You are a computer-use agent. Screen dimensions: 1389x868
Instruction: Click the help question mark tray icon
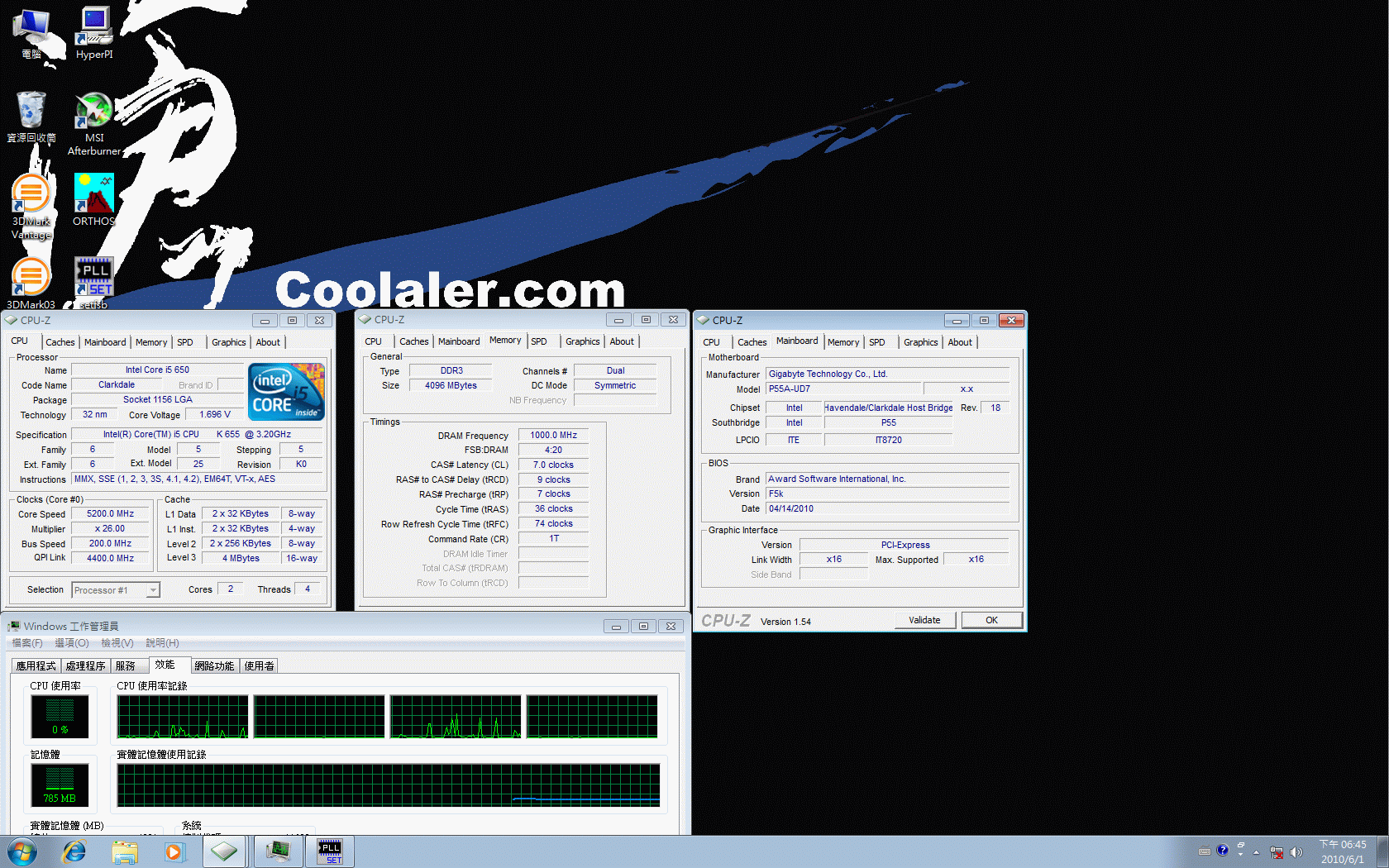click(1223, 851)
